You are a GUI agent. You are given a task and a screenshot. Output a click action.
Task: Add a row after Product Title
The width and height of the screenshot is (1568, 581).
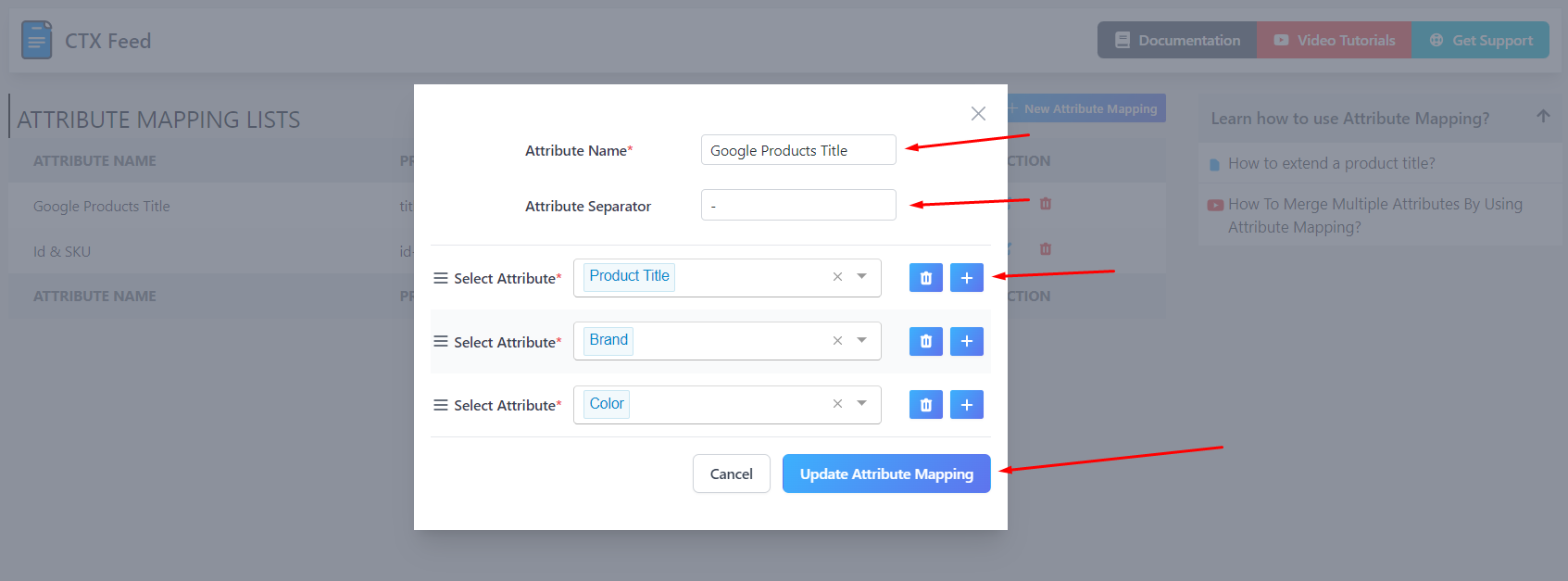point(966,278)
